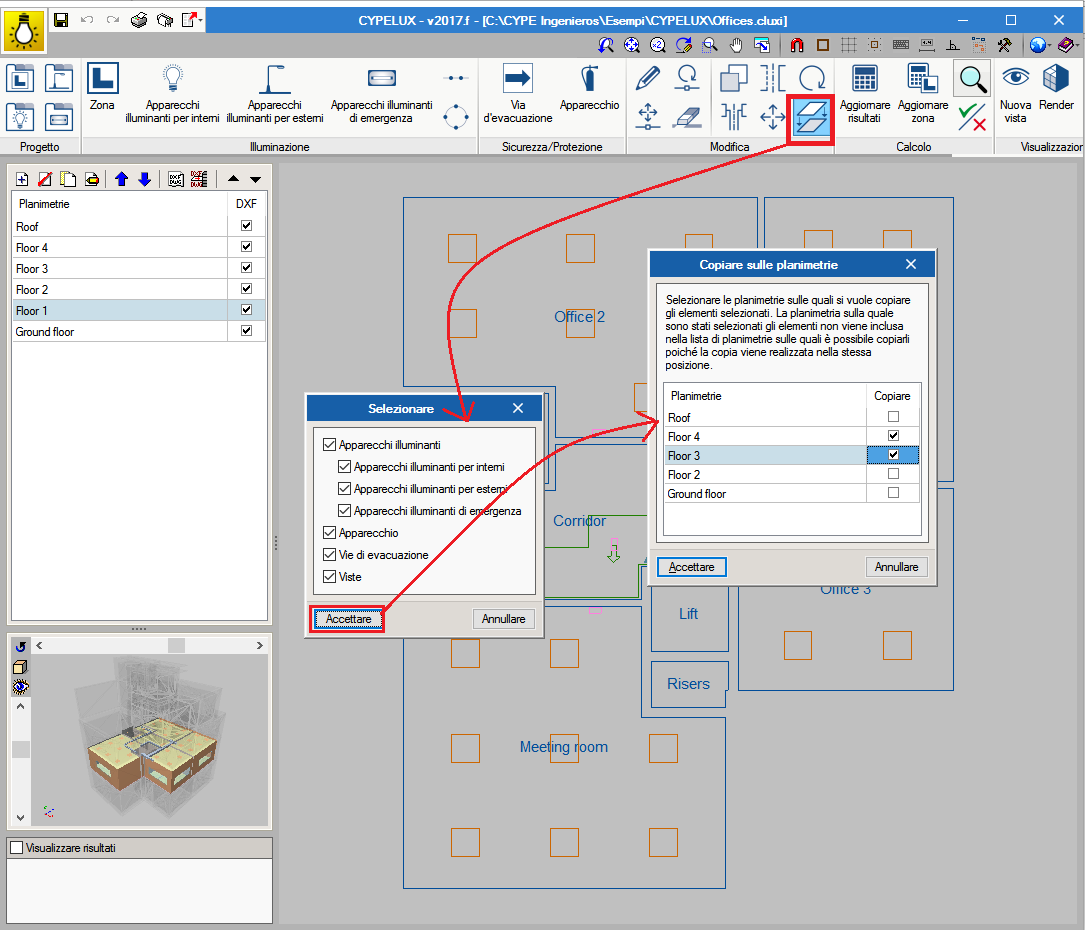Click Aggiornare risultati calculator icon
Image resolution: width=1085 pixels, height=930 pixels.
tap(865, 93)
